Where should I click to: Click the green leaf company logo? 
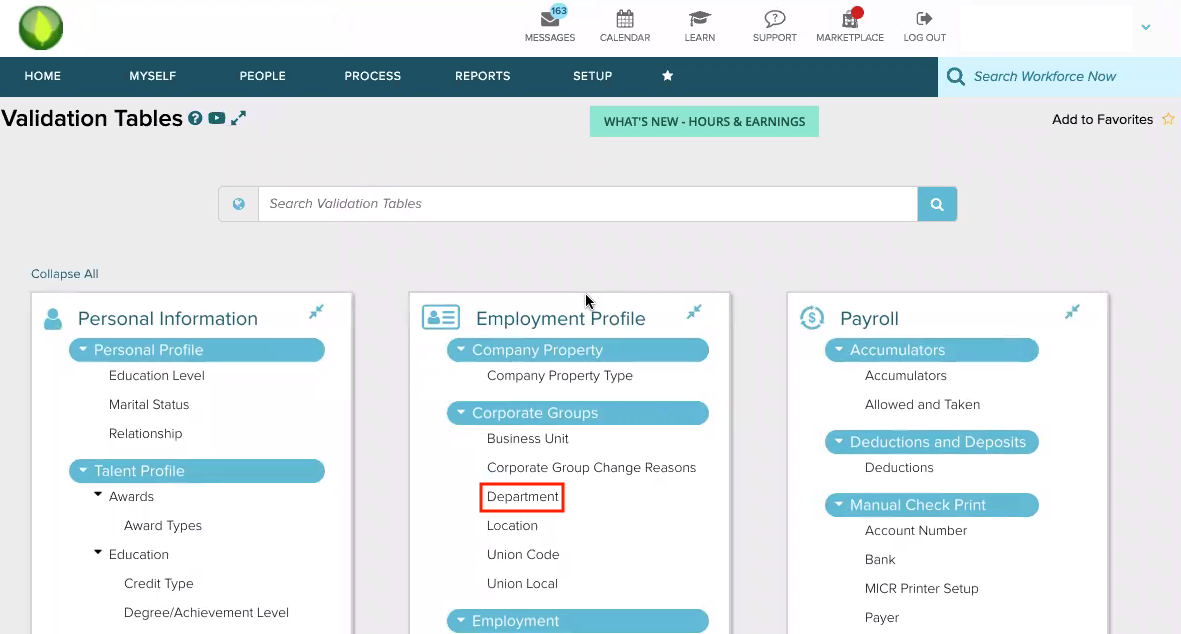[x=41, y=28]
